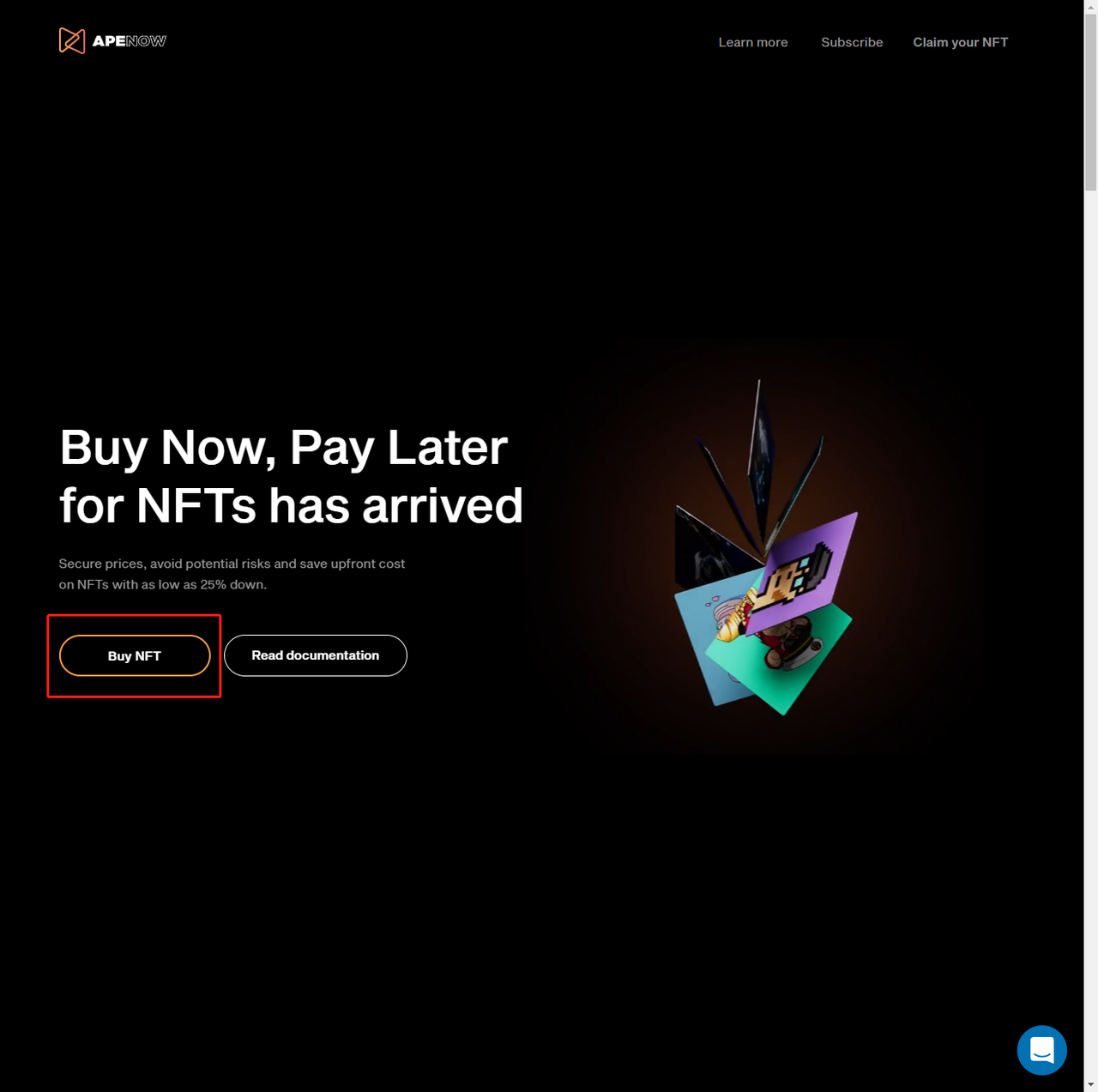Open Read documentation

316,655
